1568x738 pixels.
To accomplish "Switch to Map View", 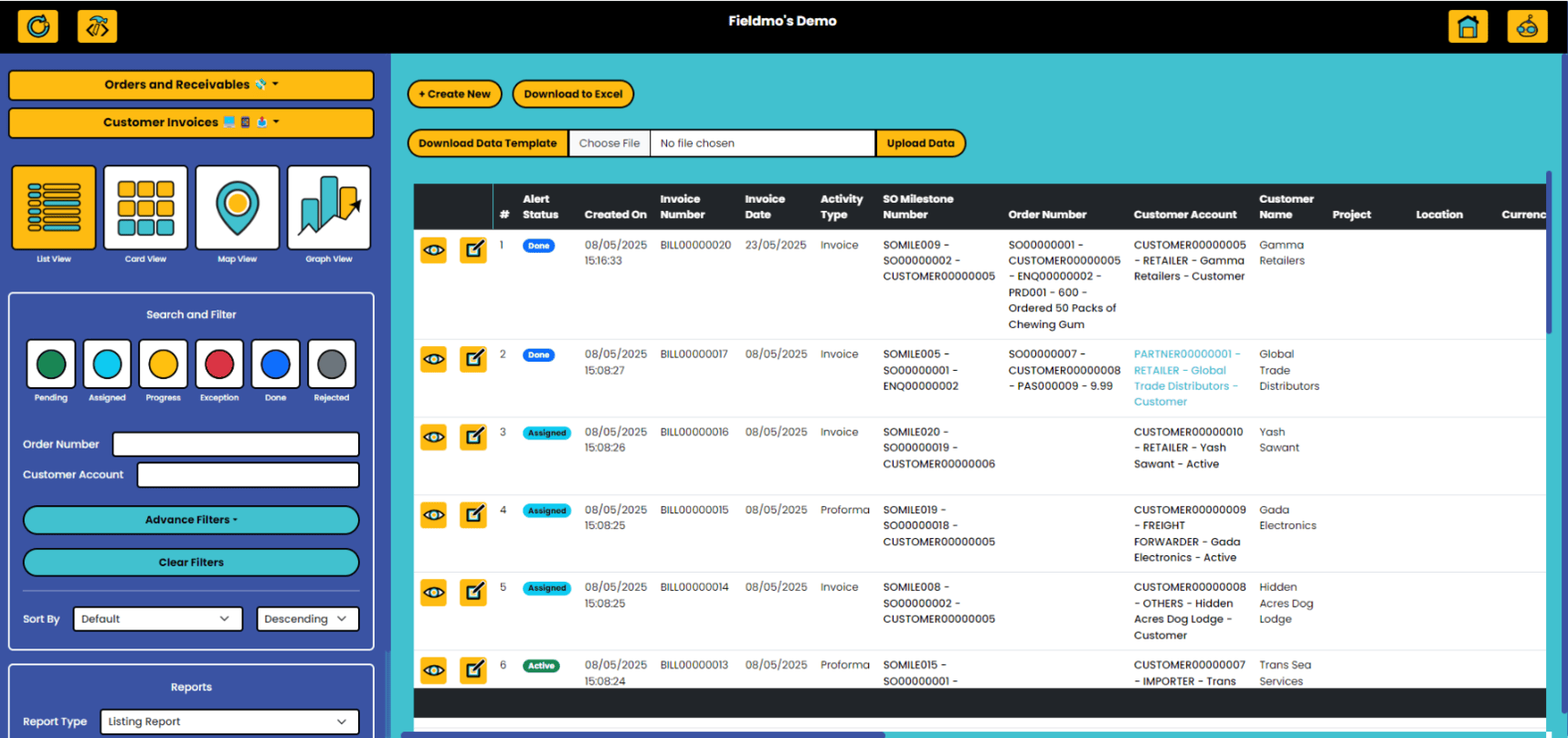I will [238, 207].
